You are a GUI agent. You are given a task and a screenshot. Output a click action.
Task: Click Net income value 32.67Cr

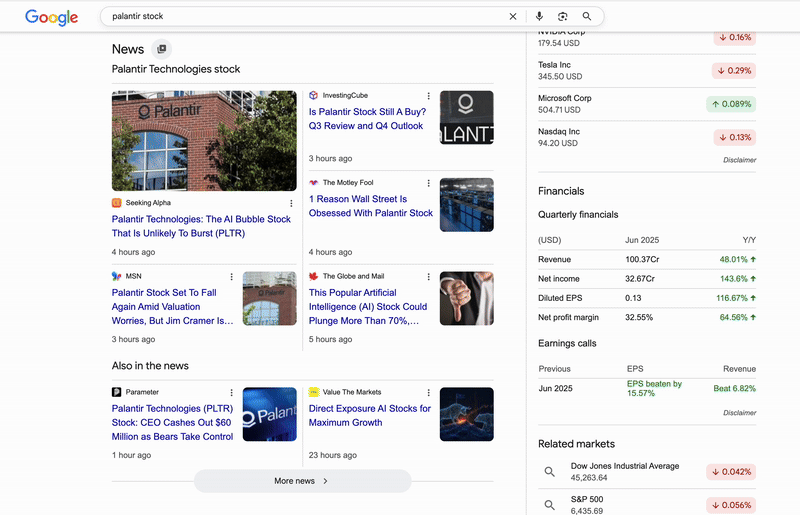point(640,279)
